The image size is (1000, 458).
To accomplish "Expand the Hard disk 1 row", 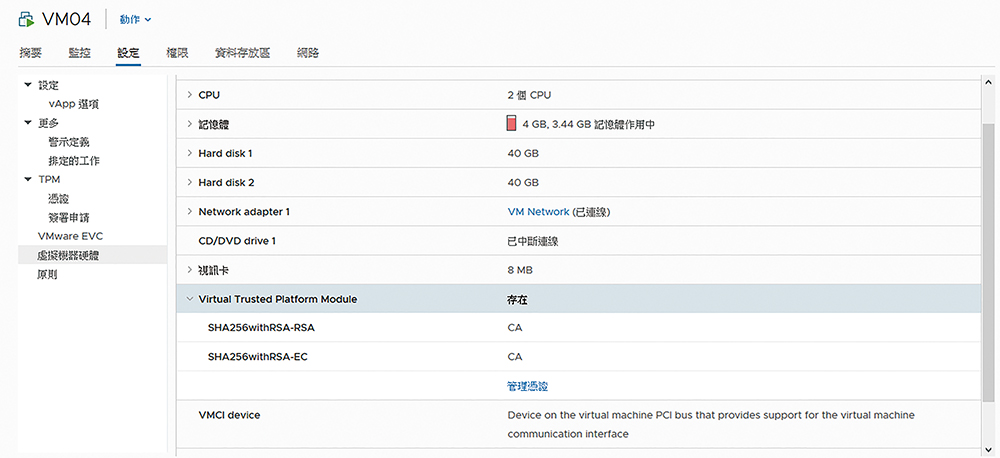I will click(189, 153).
